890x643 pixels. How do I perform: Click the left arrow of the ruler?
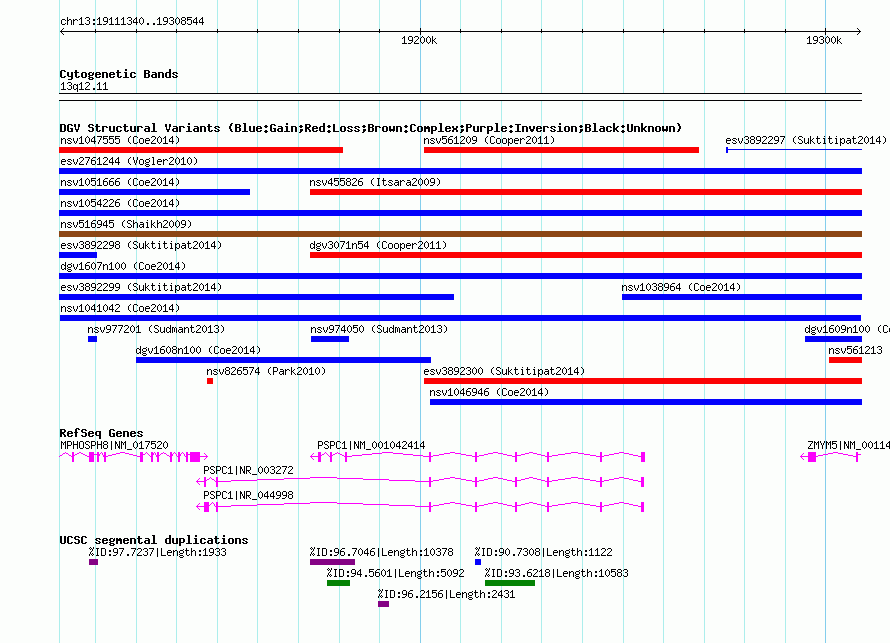coord(62,31)
